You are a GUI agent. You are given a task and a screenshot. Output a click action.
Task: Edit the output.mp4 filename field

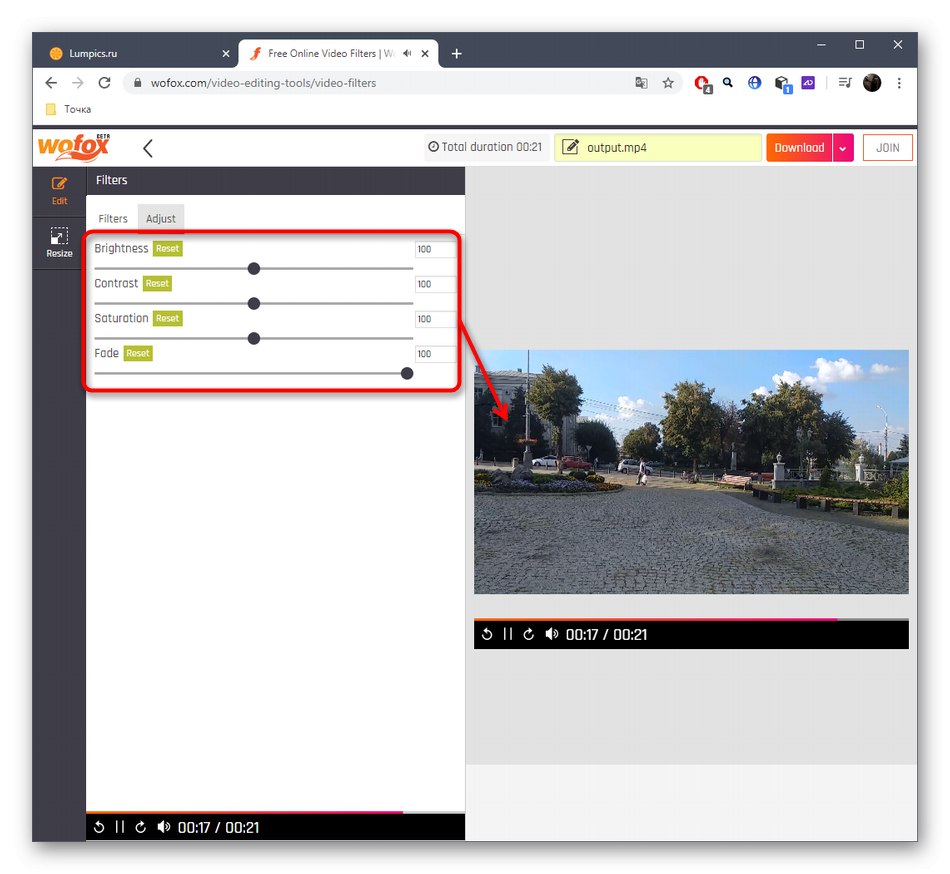[x=658, y=148]
